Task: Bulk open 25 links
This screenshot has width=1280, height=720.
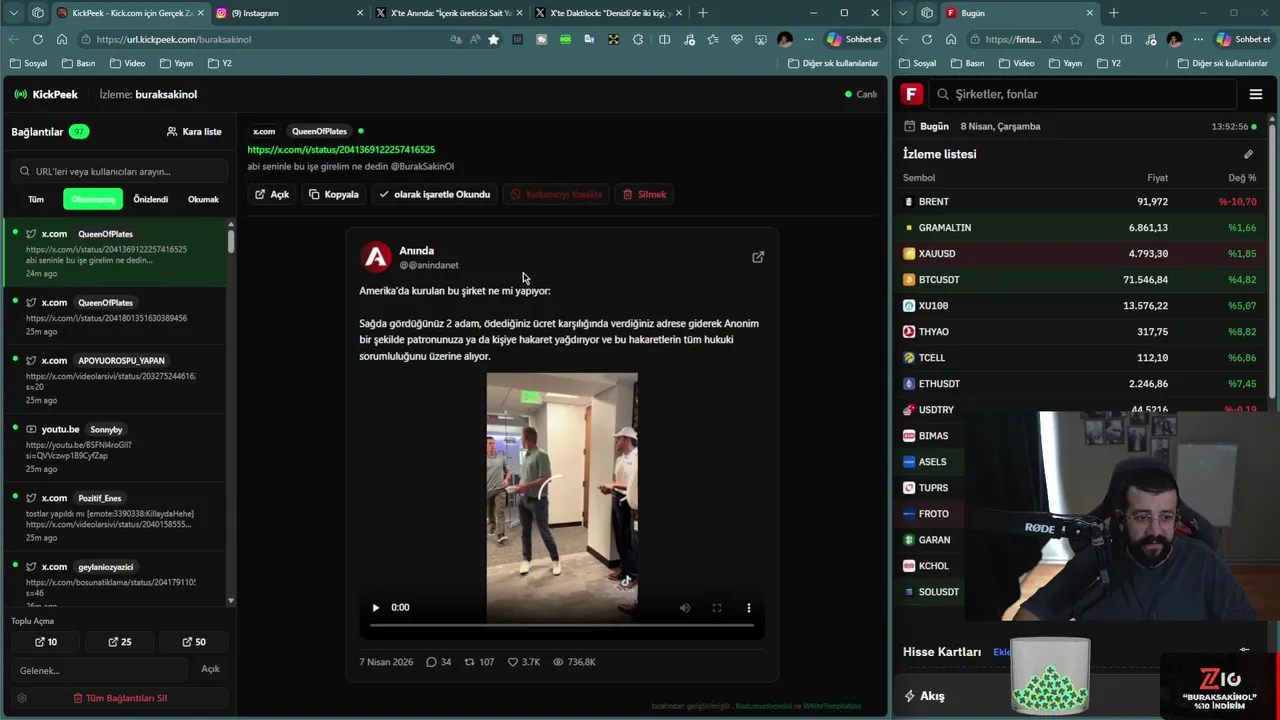Action: [119, 642]
